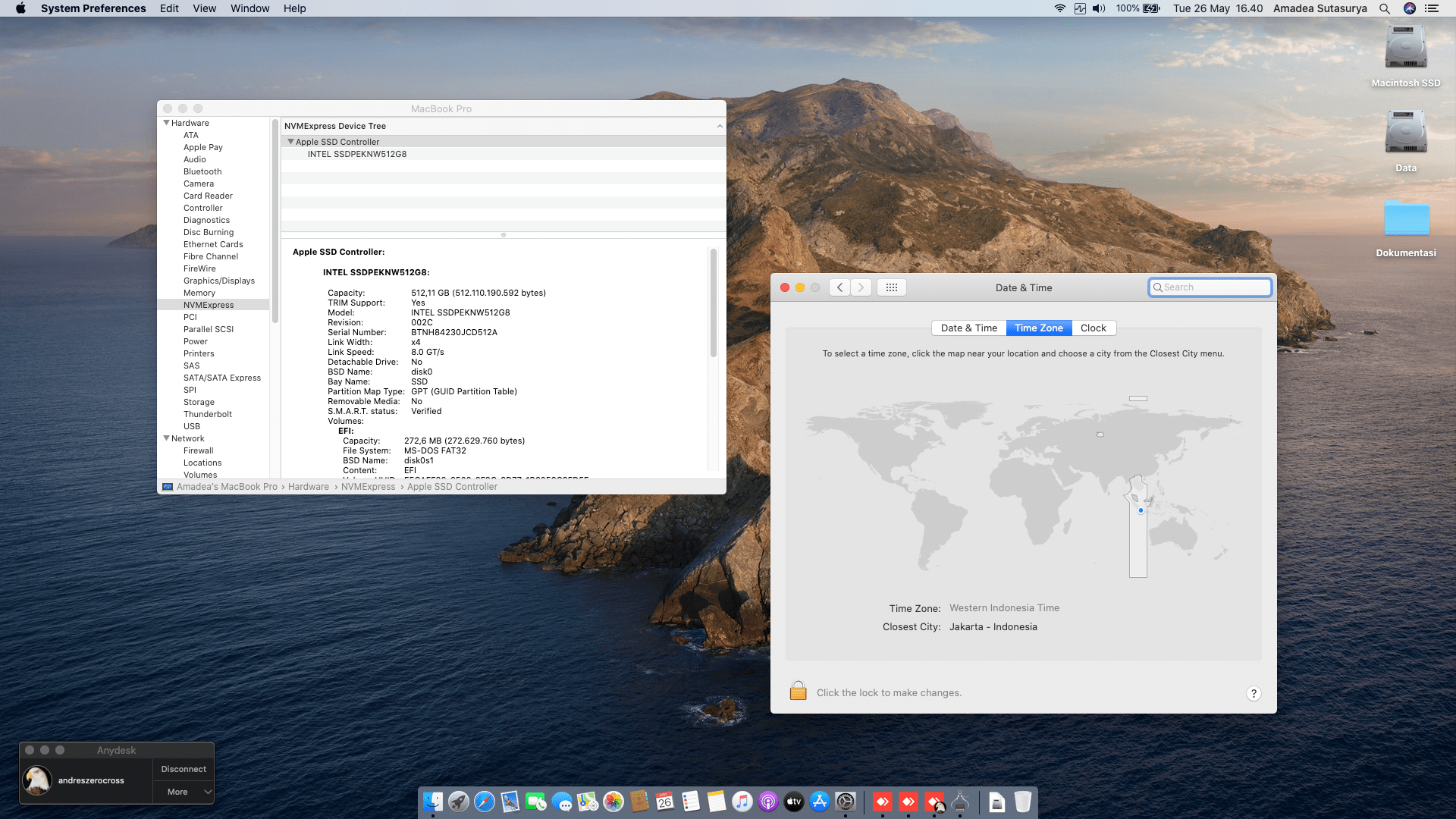The image size is (1456, 819).
Task: Open the help question mark button
Action: click(x=1254, y=693)
